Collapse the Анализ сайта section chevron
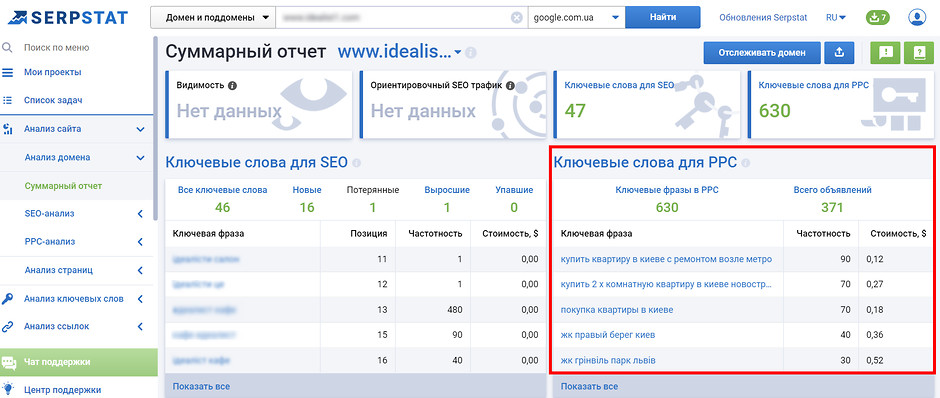The height and width of the screenshot is (398, 940). click(x=140, y=129)
